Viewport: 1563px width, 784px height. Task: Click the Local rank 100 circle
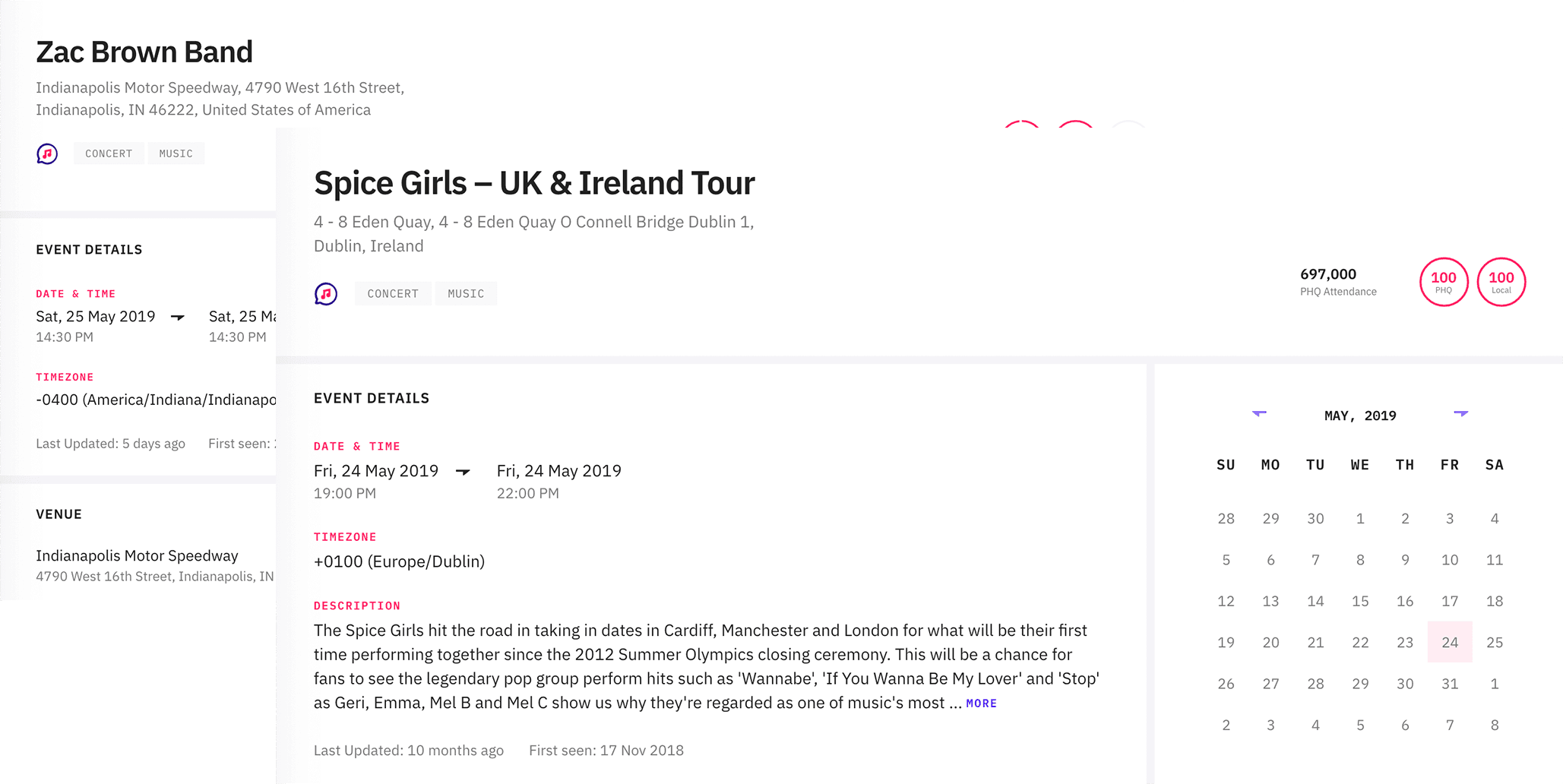point(1501,282)
